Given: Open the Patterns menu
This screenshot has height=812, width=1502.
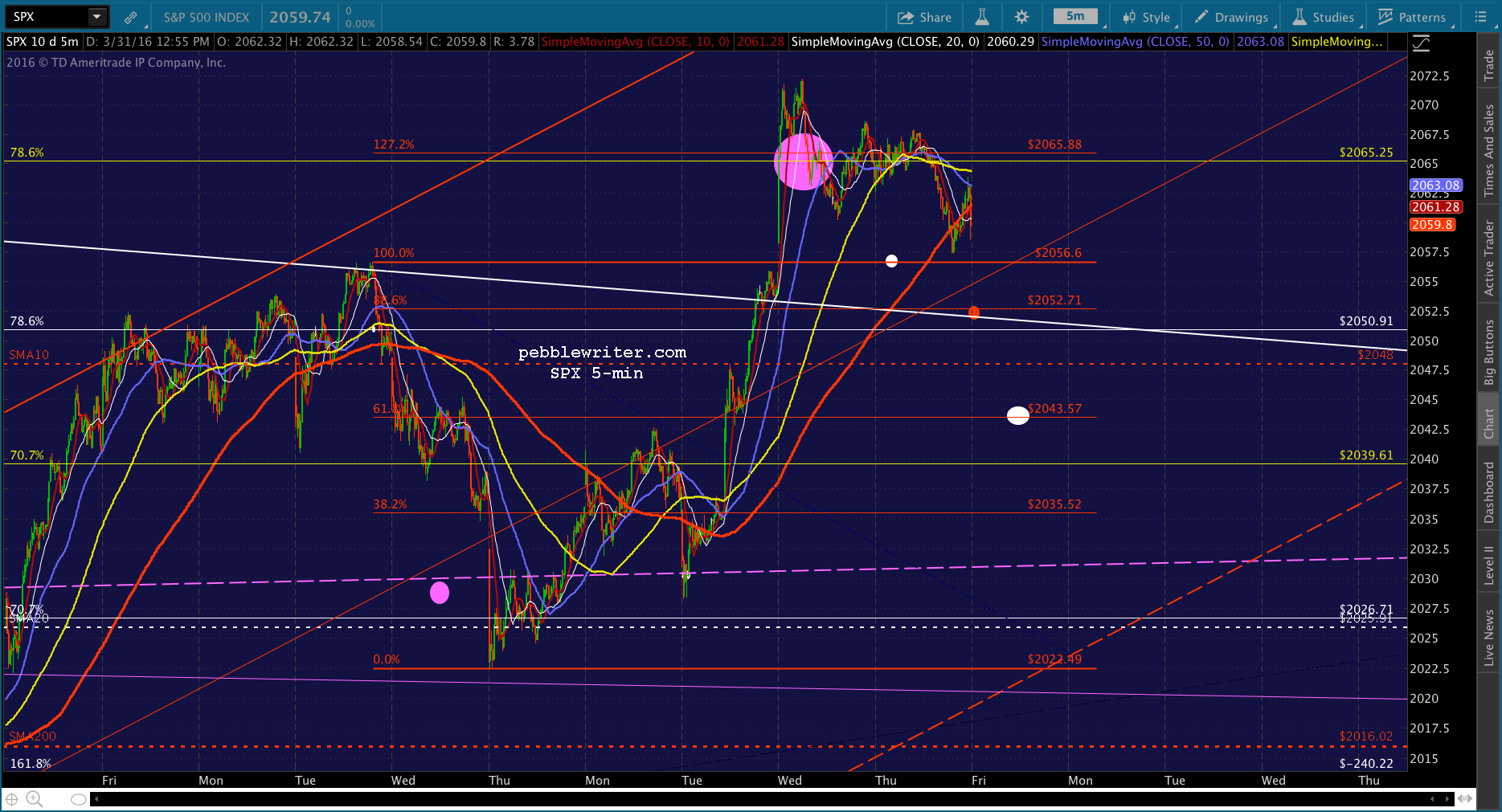Looking at the screenshot, I should 1412,17.
